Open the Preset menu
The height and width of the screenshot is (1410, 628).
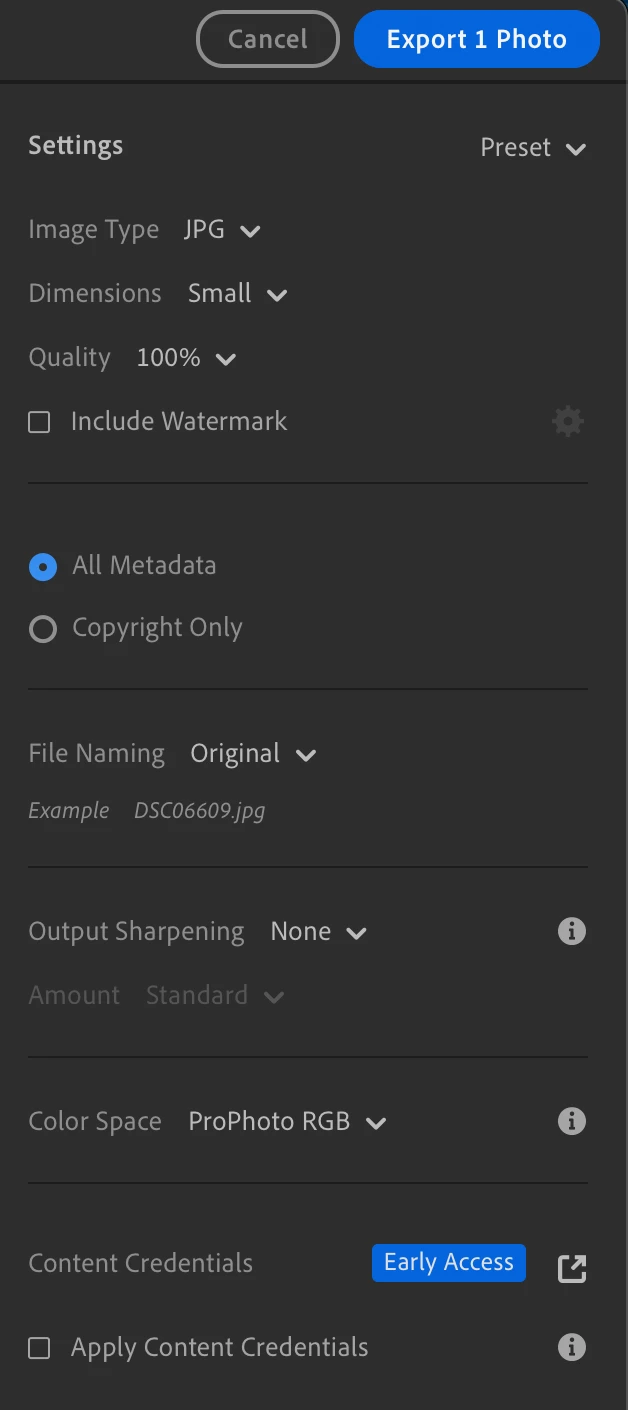[x=532, y=148]
